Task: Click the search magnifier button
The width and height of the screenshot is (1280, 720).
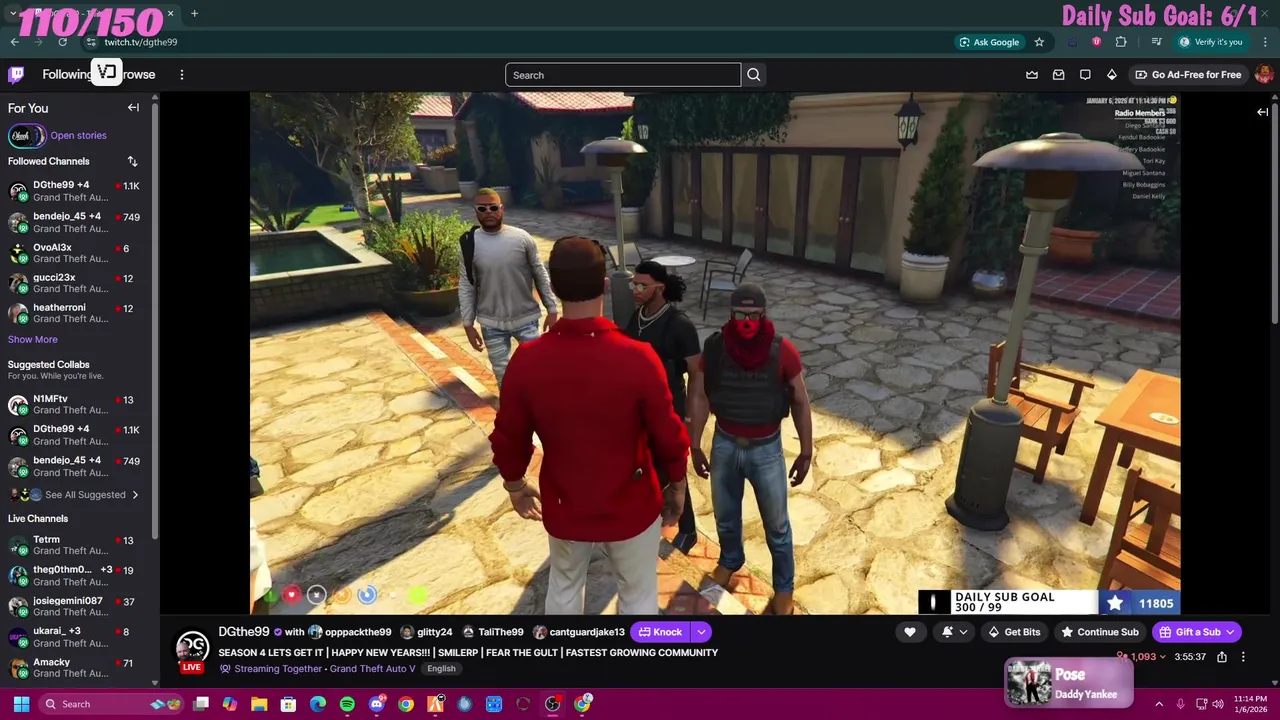Action: point(753,75)
